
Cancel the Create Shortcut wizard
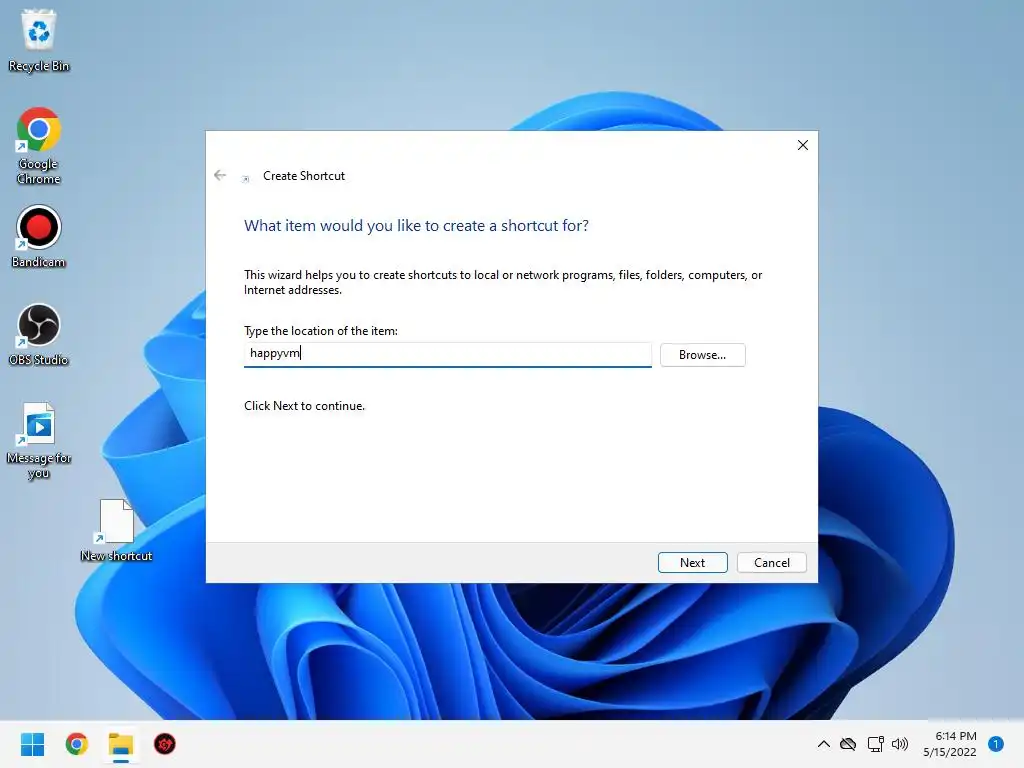[771, 562]
